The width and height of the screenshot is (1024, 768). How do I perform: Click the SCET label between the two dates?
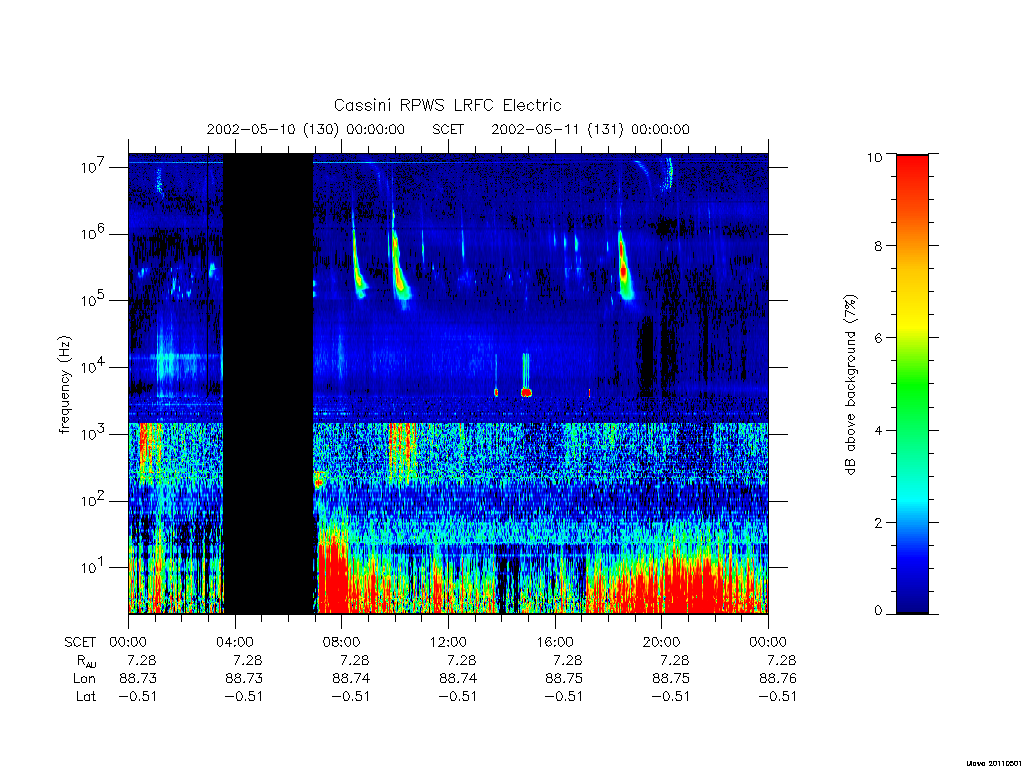point(448,129)
